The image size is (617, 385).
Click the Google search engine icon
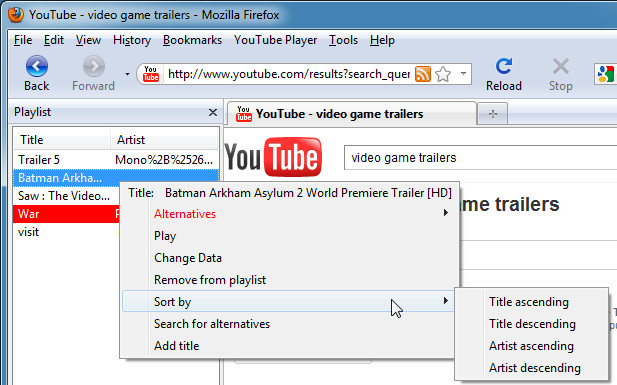606,74
